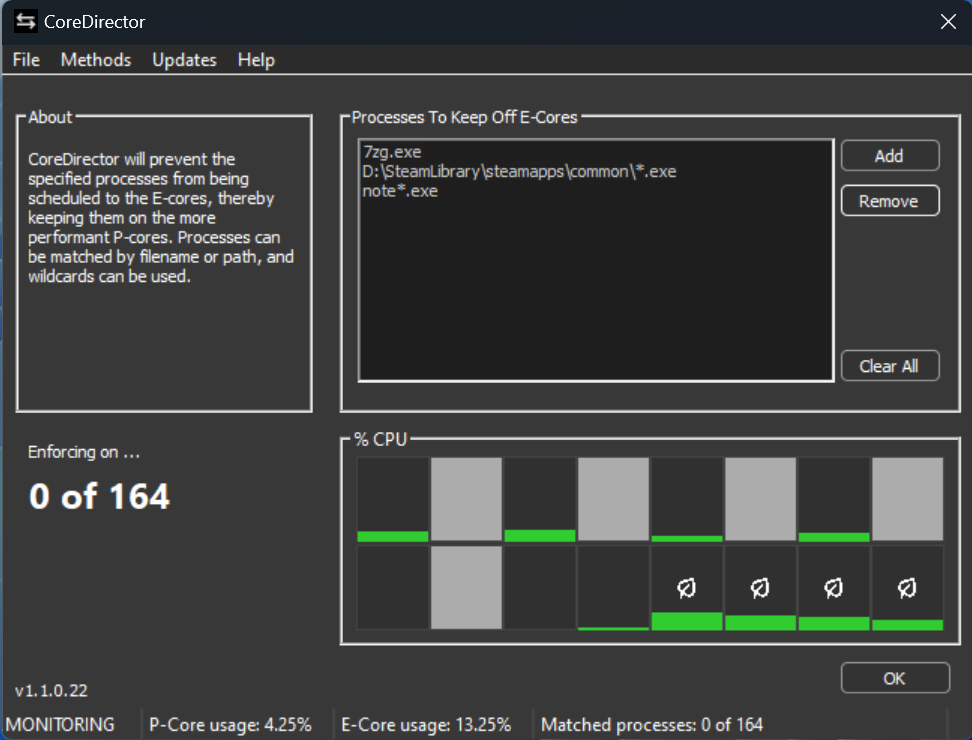
Task: Click the Remove button
Action: [x=889, y=201]
